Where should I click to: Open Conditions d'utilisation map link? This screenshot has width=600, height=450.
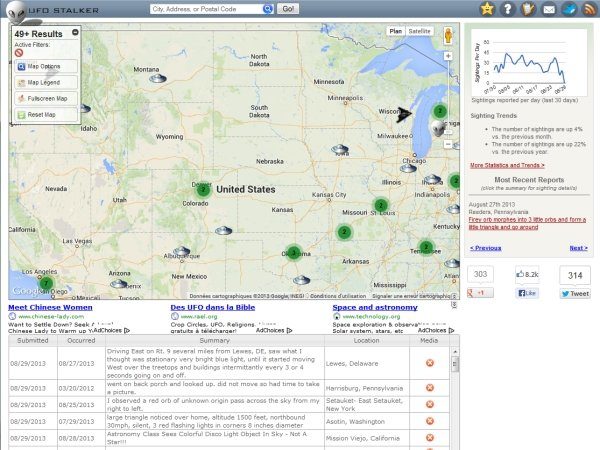coord(338,296)
